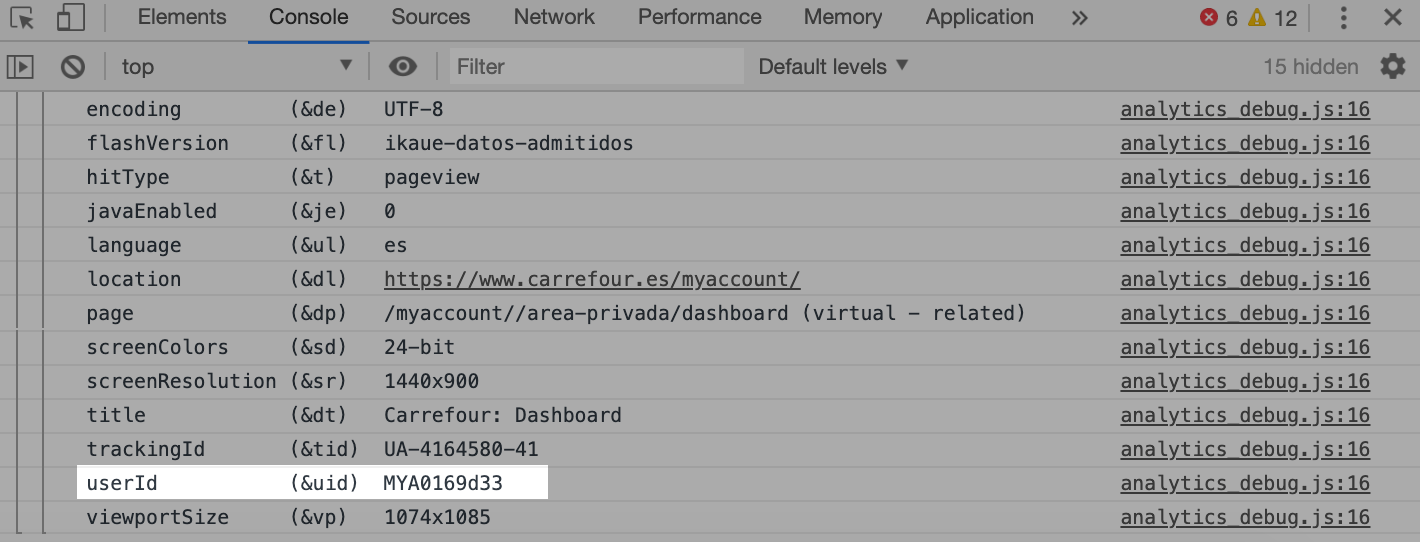This screenshot has height=542, width=1420.
Task: Open the Sources tab
Action: [x=431, y=18]
